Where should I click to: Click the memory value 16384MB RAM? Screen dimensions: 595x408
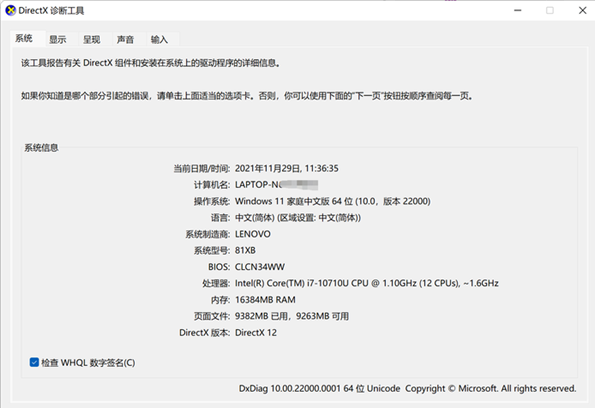(x=265, y=300)
